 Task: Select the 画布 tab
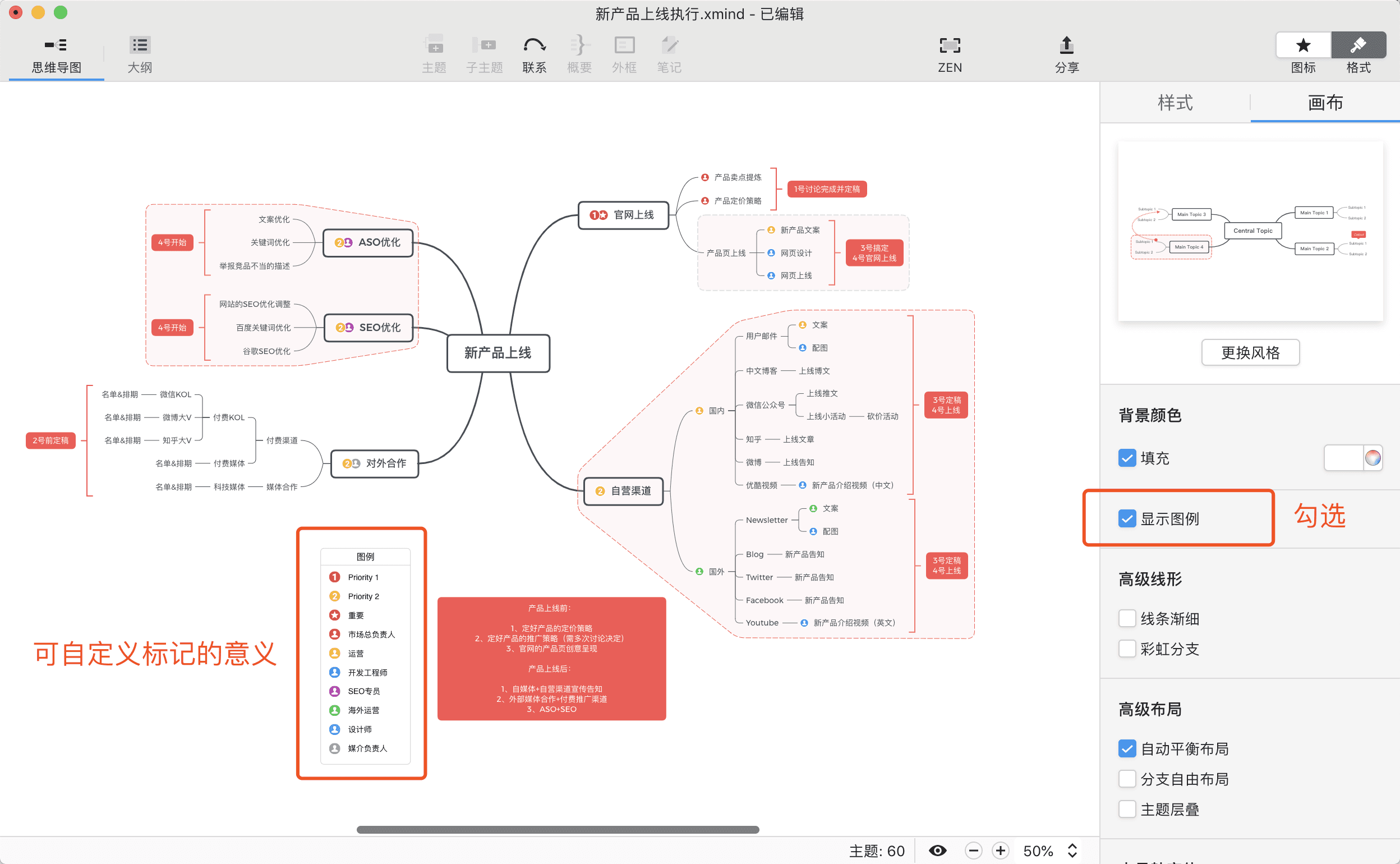(x=1325, y=103)
